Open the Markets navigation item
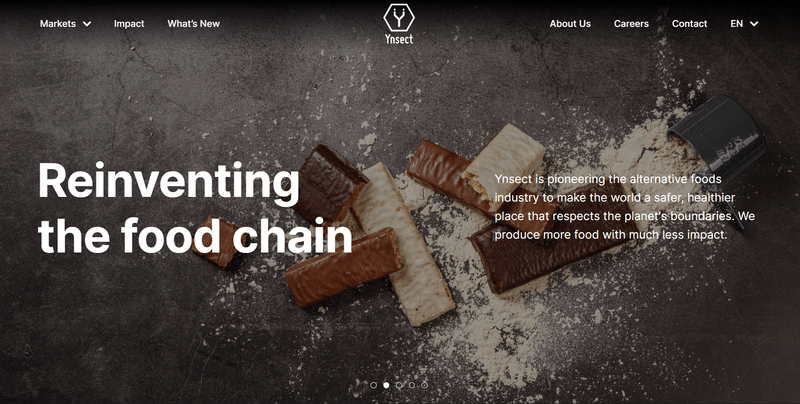The height and width of the screenshot is (404, 800). pyautogui.click(x=58, y=23)
